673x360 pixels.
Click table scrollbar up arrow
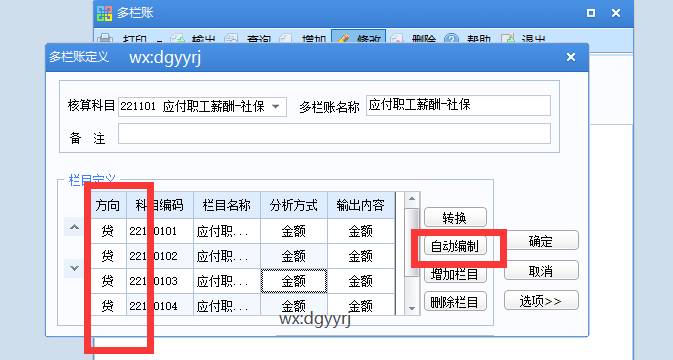[412, 199]
